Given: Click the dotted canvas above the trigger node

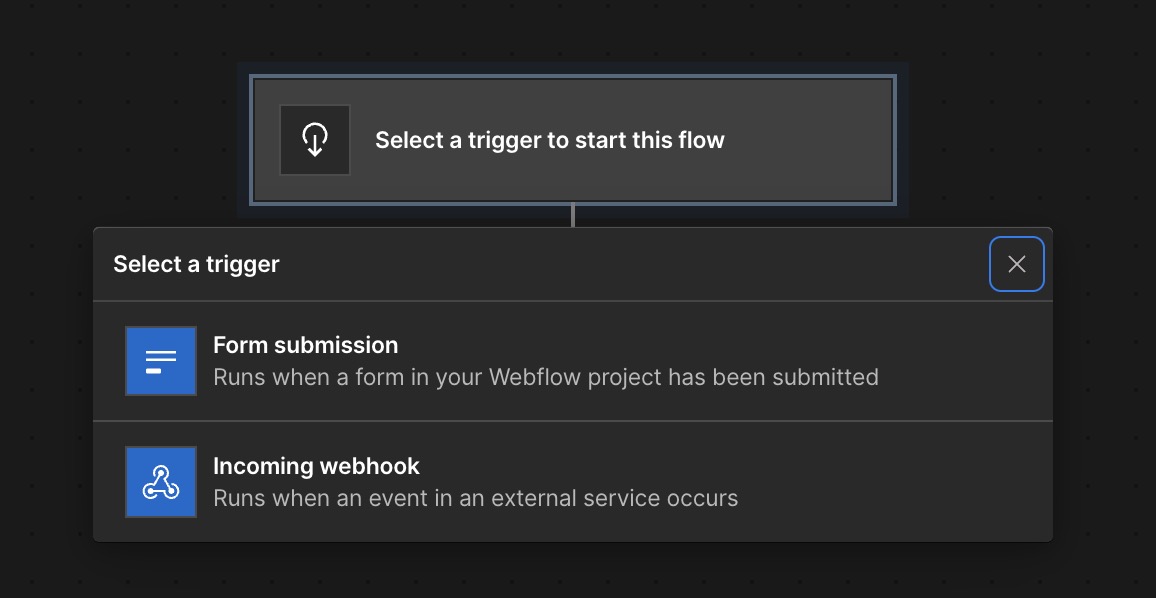Looking at the screenshot, I should tap(573, 30).
